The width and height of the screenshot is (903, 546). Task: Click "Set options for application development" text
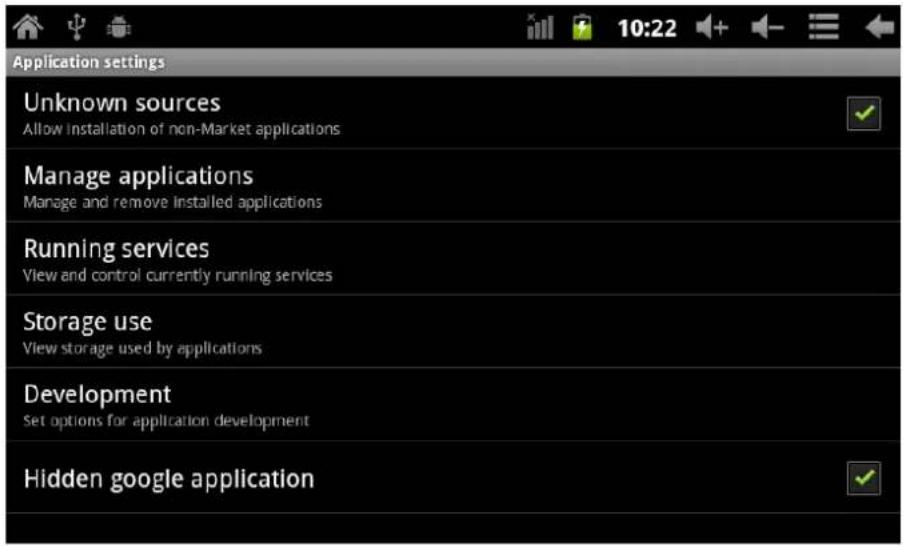point(166,421)
